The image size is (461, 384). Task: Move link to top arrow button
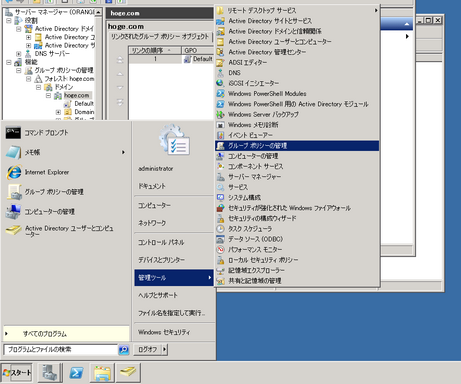click(x=120, y=60)
